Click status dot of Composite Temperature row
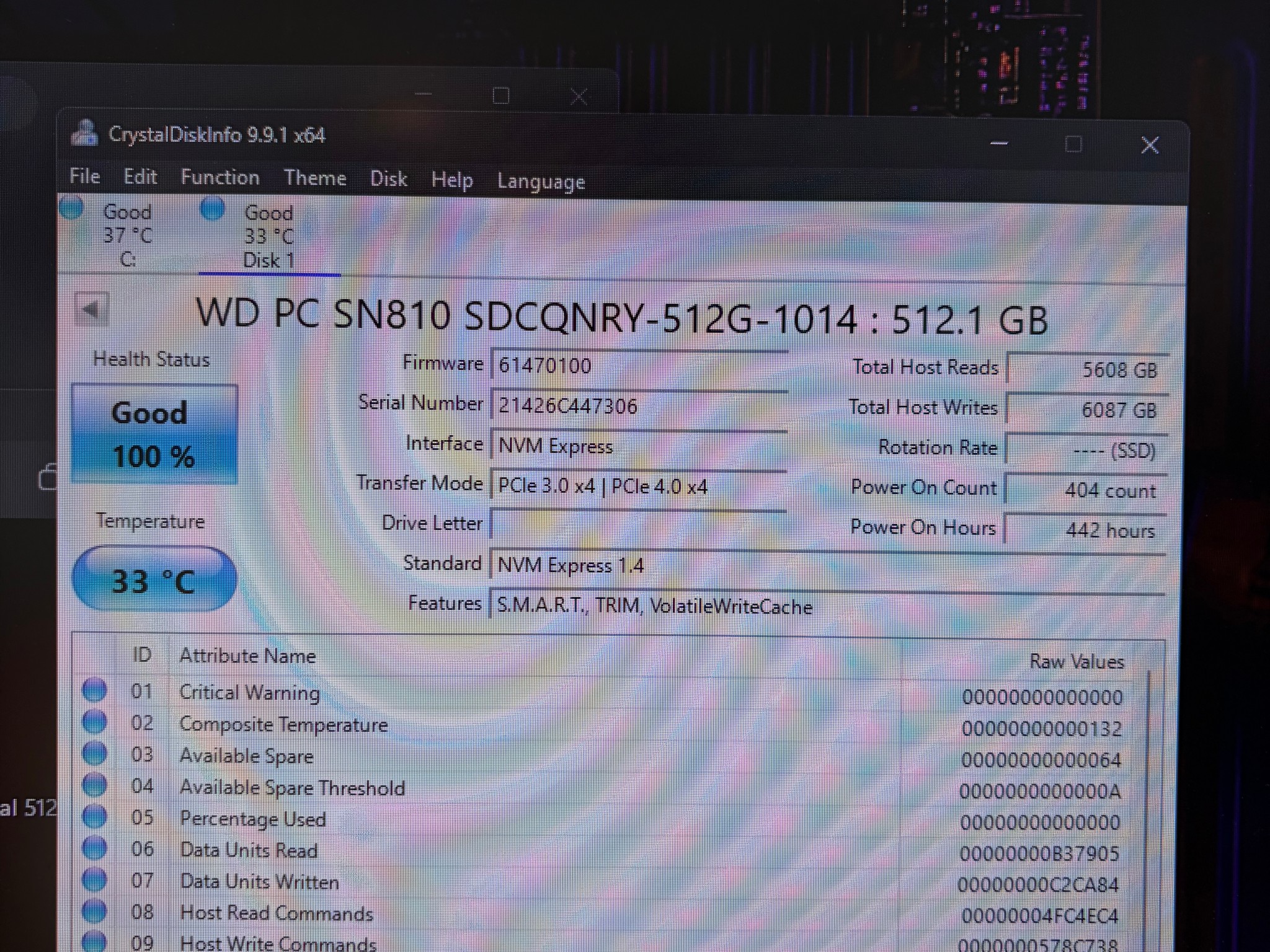The image size is (1270, 952). tap(95, 721)
